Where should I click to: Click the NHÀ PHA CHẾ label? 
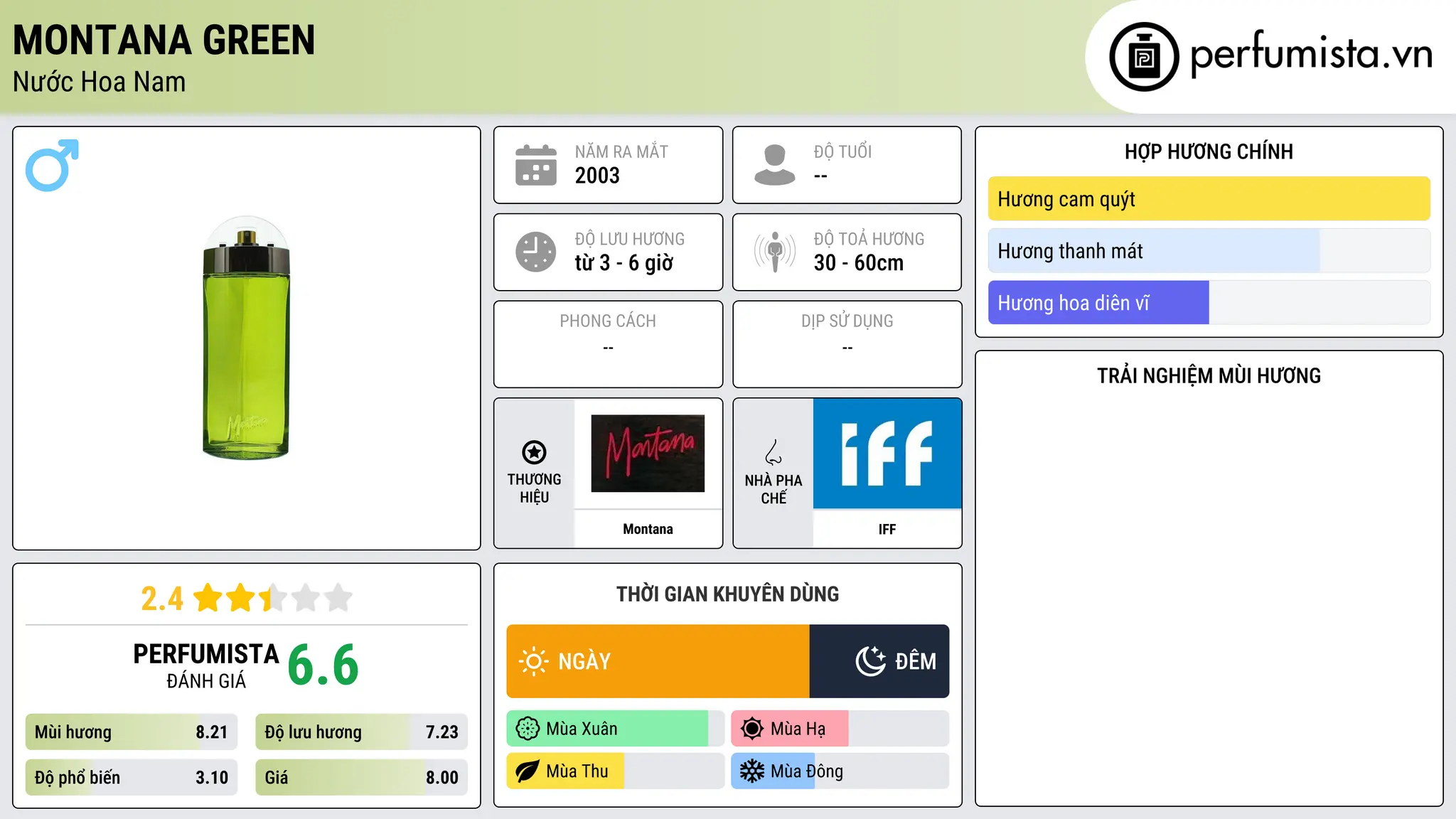click(773, 489)
